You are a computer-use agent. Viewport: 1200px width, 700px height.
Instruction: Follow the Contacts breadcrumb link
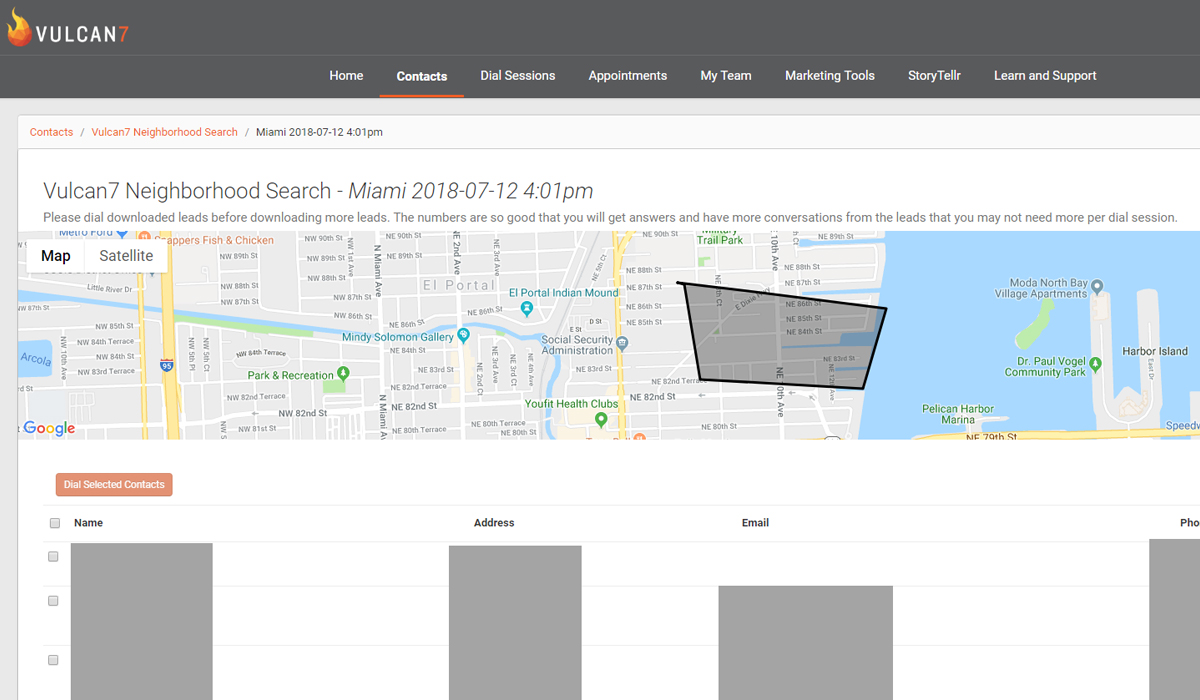[x=51, y=132]
